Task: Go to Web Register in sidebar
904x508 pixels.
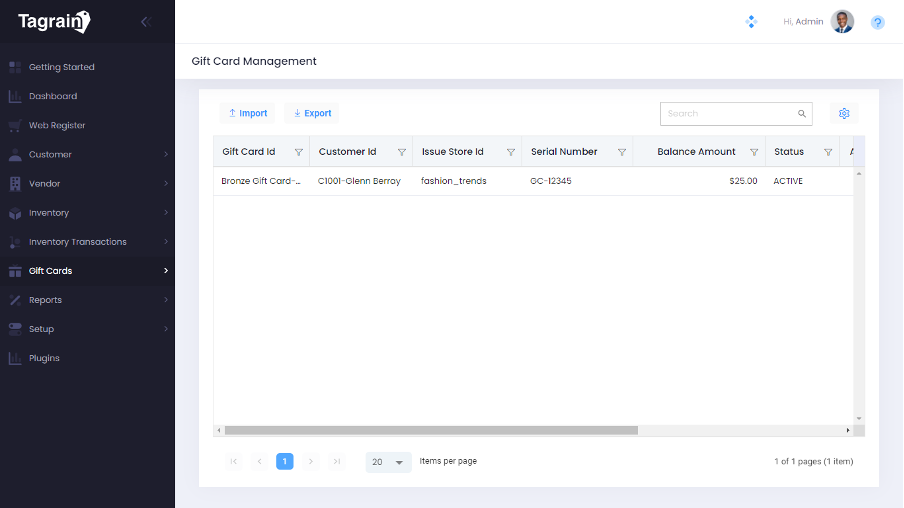Action: coord(57,126)
